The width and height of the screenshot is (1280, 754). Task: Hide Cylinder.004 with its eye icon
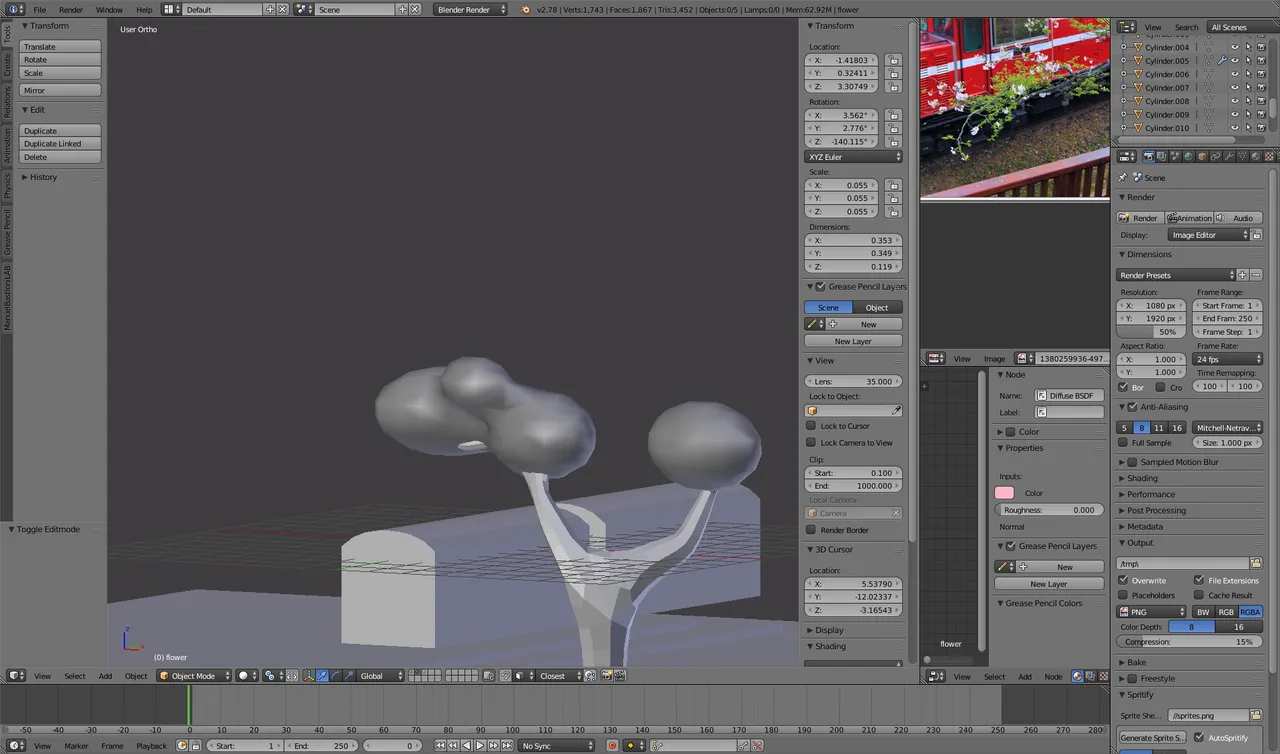point(1234,47)
